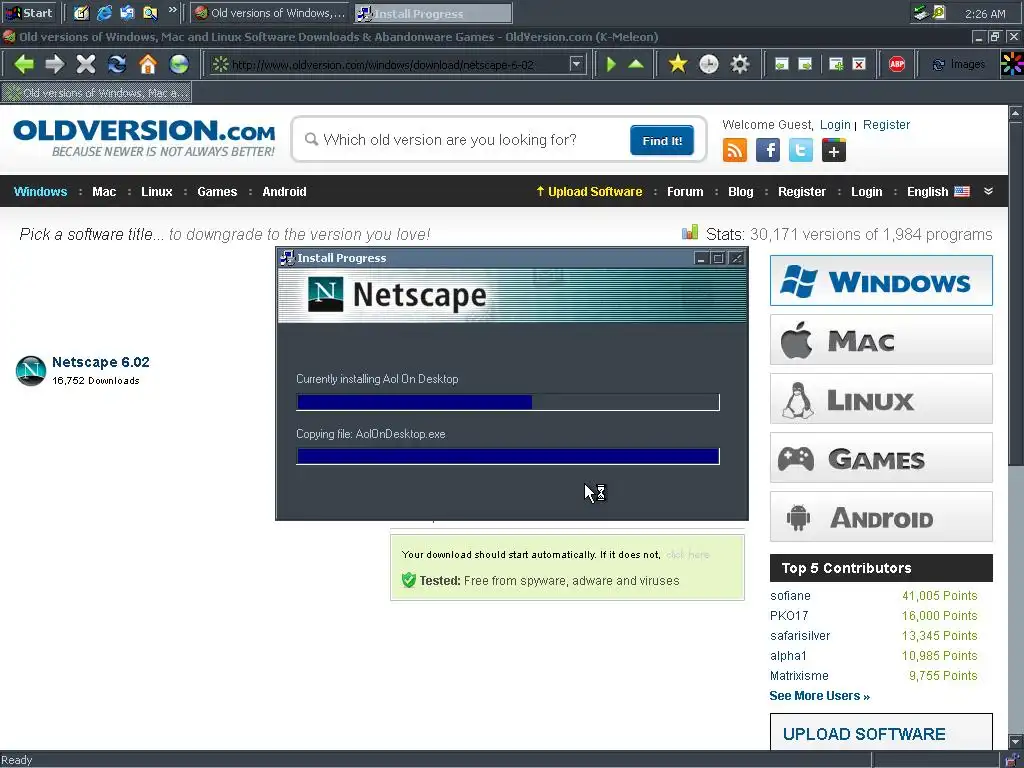Switch to the next tab icon

point(805,64)
